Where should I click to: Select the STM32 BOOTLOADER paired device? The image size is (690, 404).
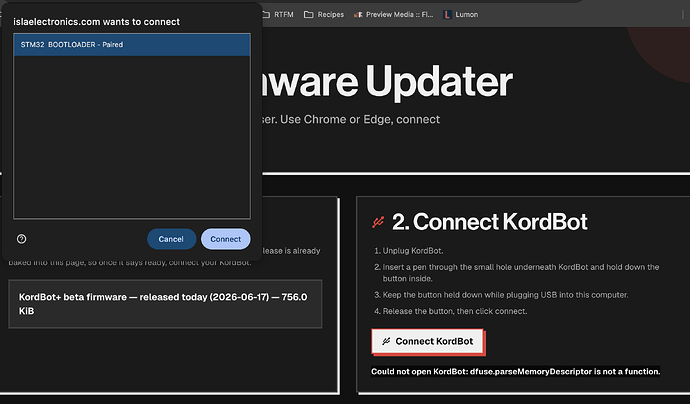tap(132, 44)
